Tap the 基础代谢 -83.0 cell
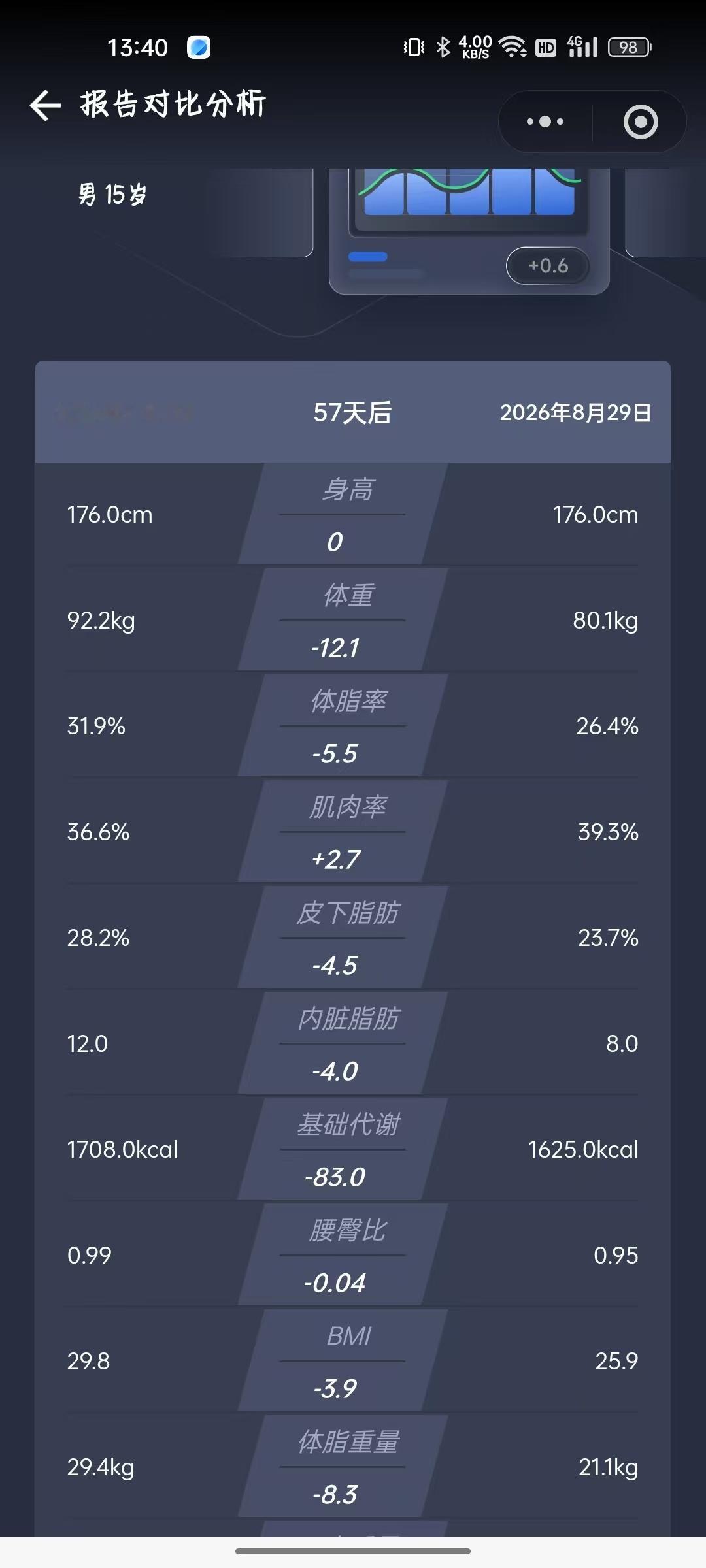Screen dimensions: 706x1568 point(343,1149)
